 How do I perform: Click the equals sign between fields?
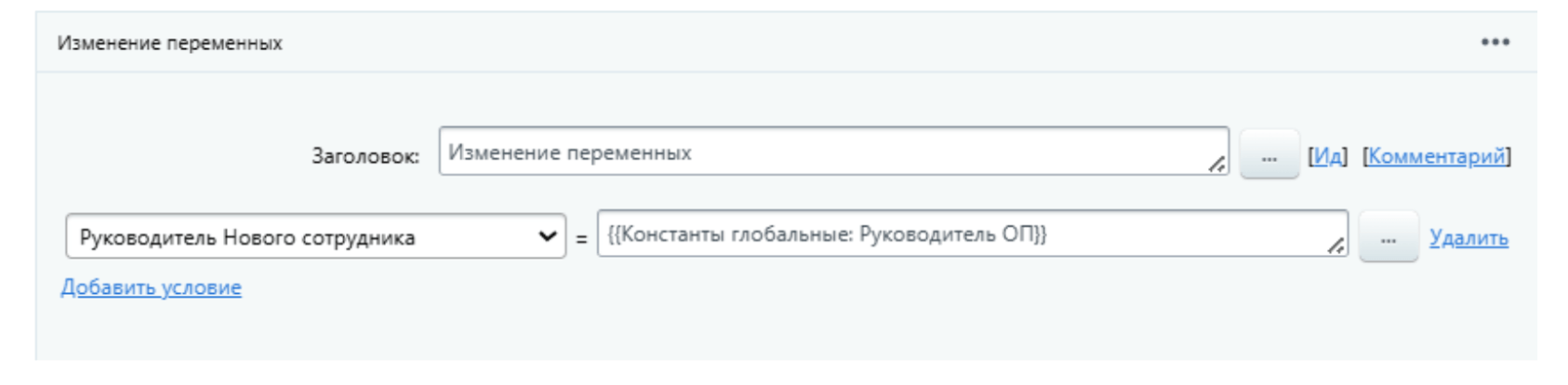click(x=581, y=239)
